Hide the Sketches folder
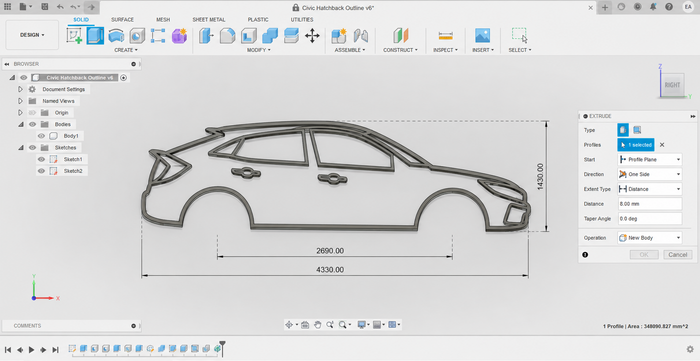 click(x=32, y=148)
